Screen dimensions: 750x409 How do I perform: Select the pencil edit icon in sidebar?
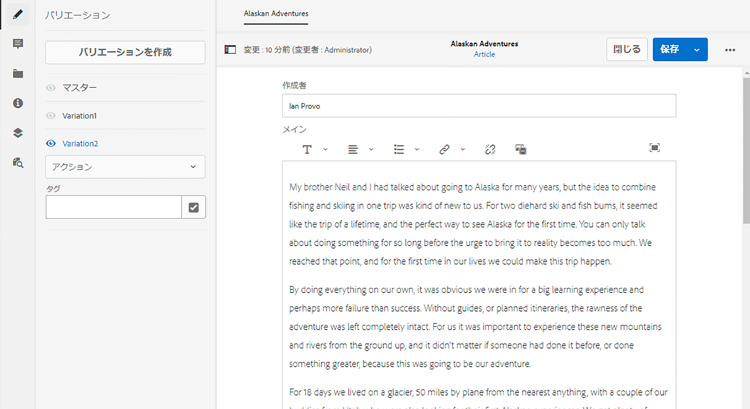[18, 14]
